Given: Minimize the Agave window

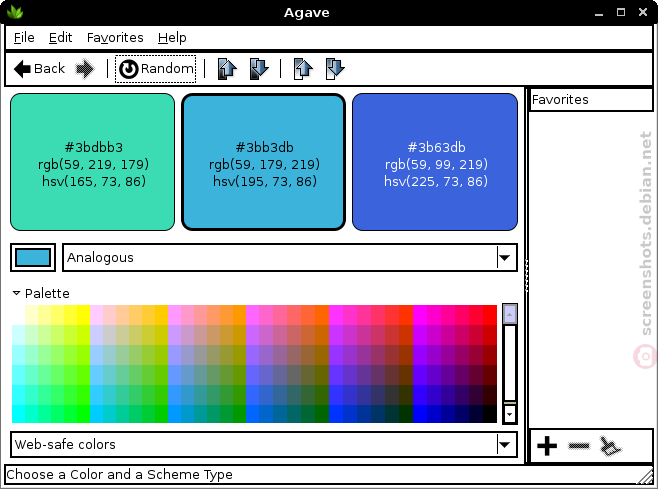Looking at the screenshot, I should tap(599, 13).
